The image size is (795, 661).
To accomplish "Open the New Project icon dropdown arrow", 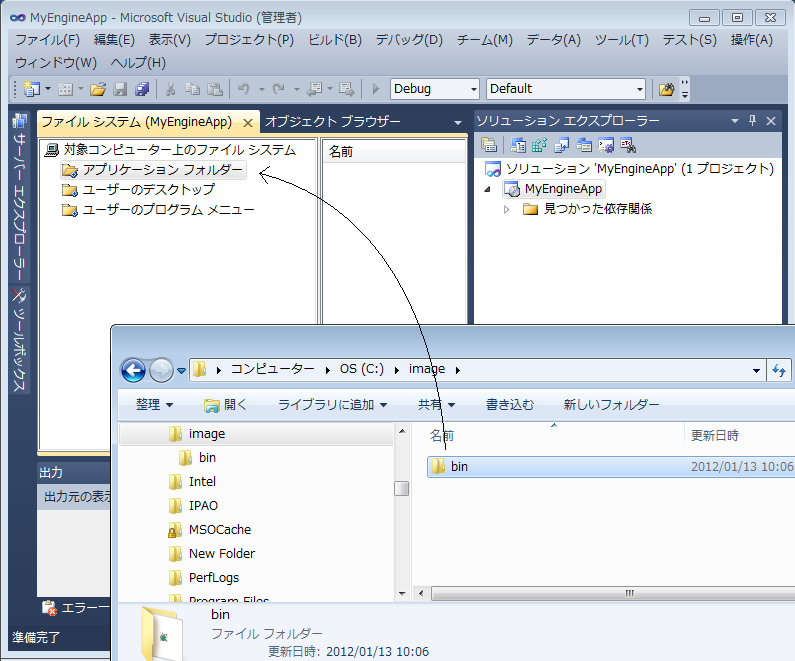I will (48, 89).
